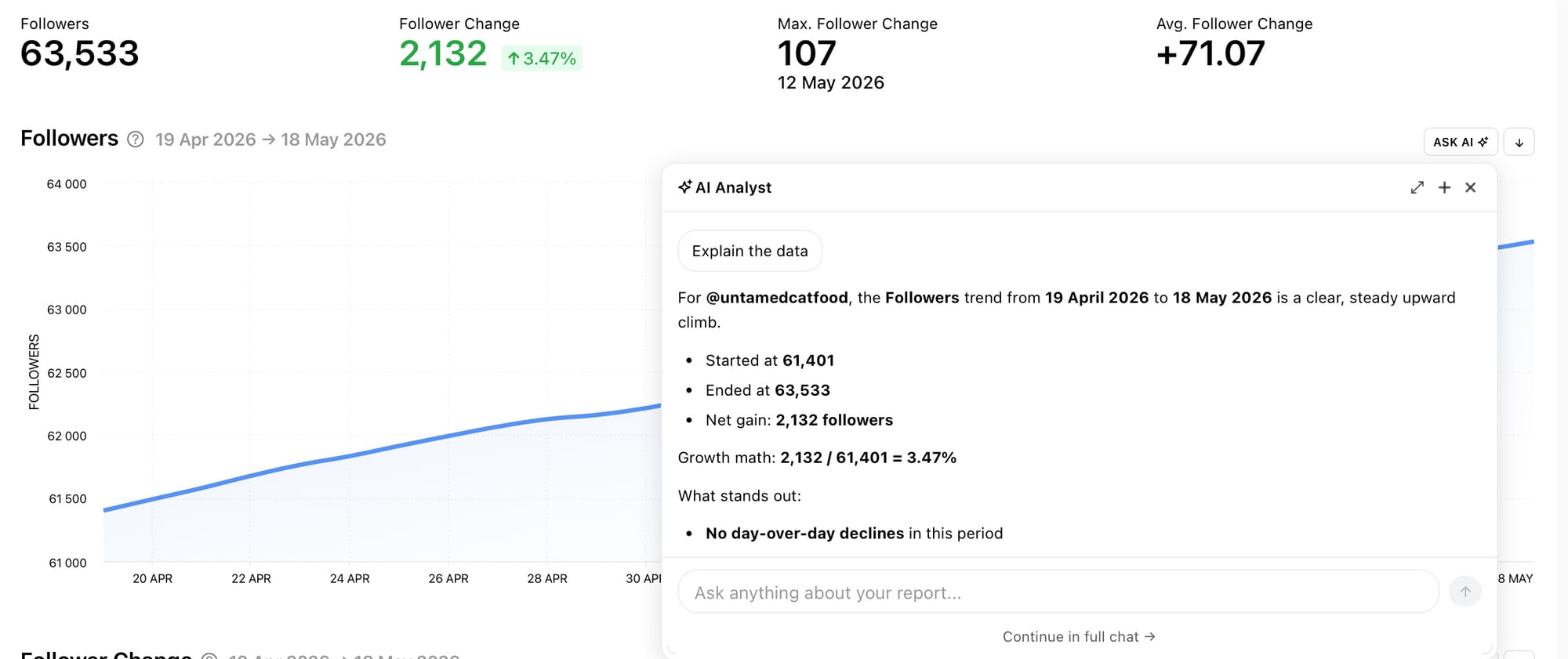1568x659 pixels.
Task: Click the Followers chart heading
Action: [69, 139]
